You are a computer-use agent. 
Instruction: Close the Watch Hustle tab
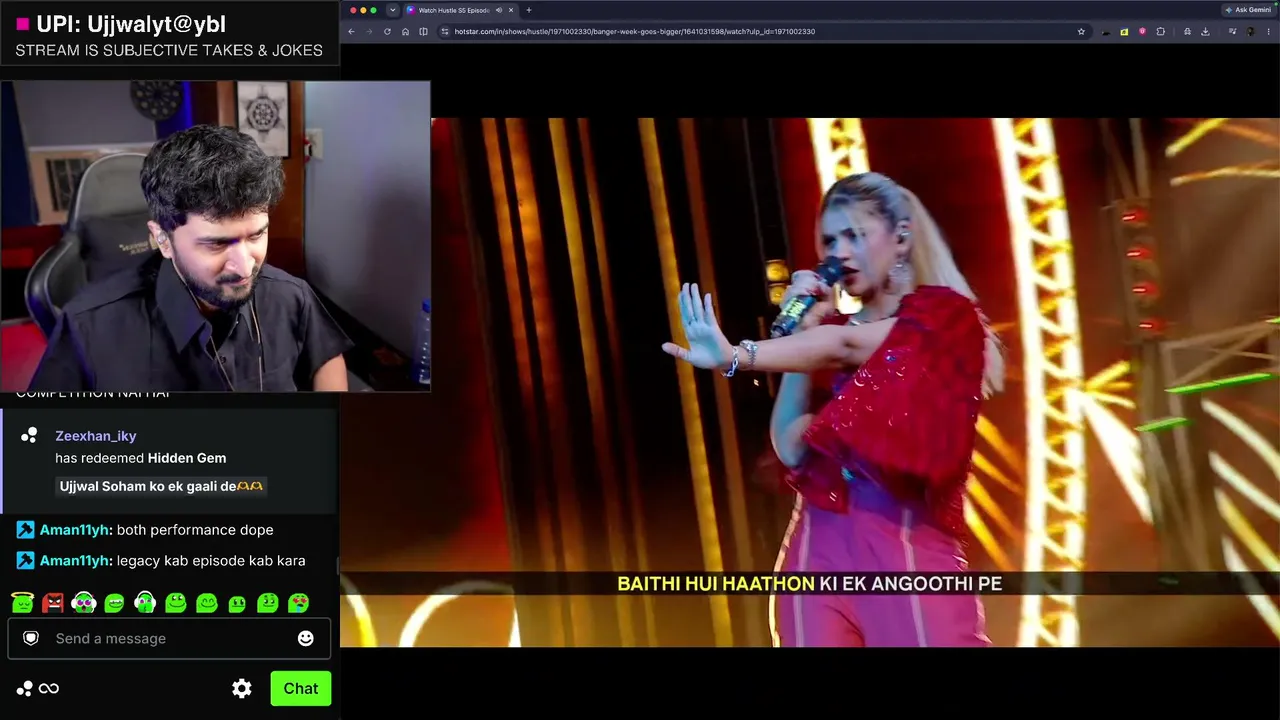coord(511,10)
